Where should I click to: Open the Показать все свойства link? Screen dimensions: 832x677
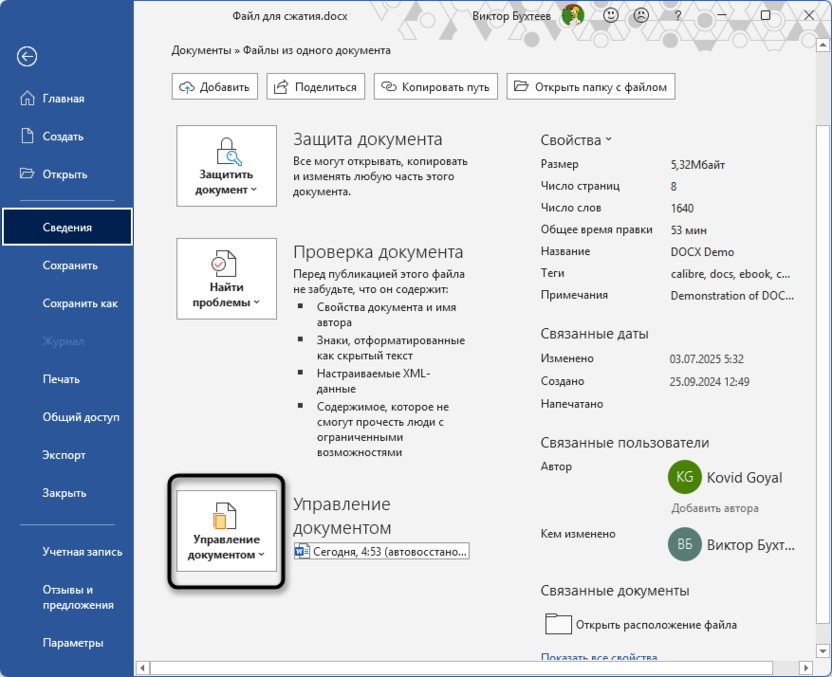click(x=601, y=657)
